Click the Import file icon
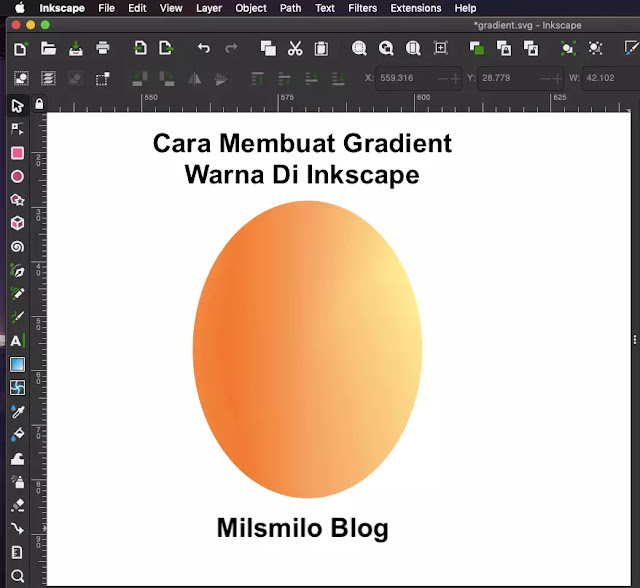The image size is (640, 588). coord(140,49)
